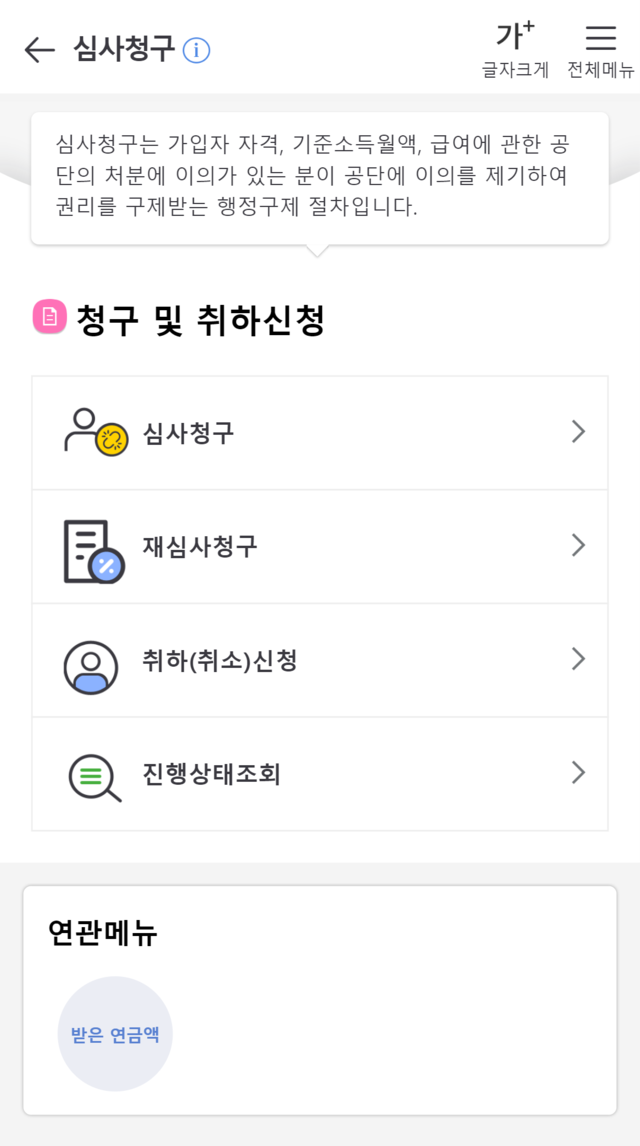Open the 취하(취소)신청 text label
The image size is (640, 1146).
220,660
